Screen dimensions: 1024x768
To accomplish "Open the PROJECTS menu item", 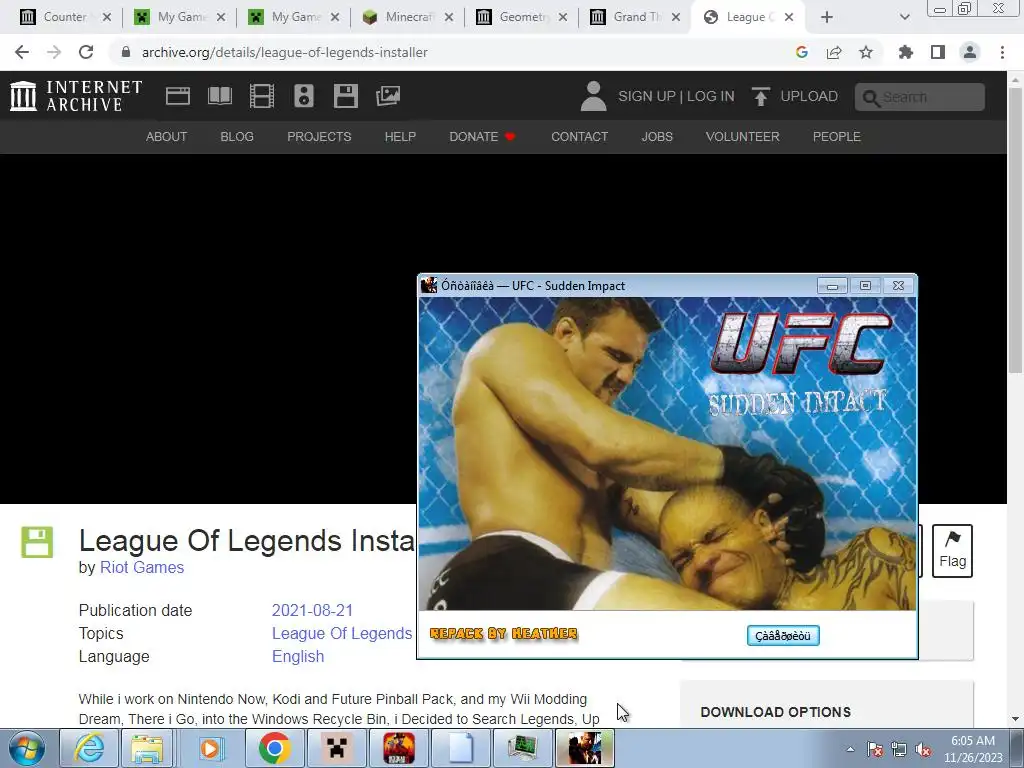I will click(x=319, y=136).
